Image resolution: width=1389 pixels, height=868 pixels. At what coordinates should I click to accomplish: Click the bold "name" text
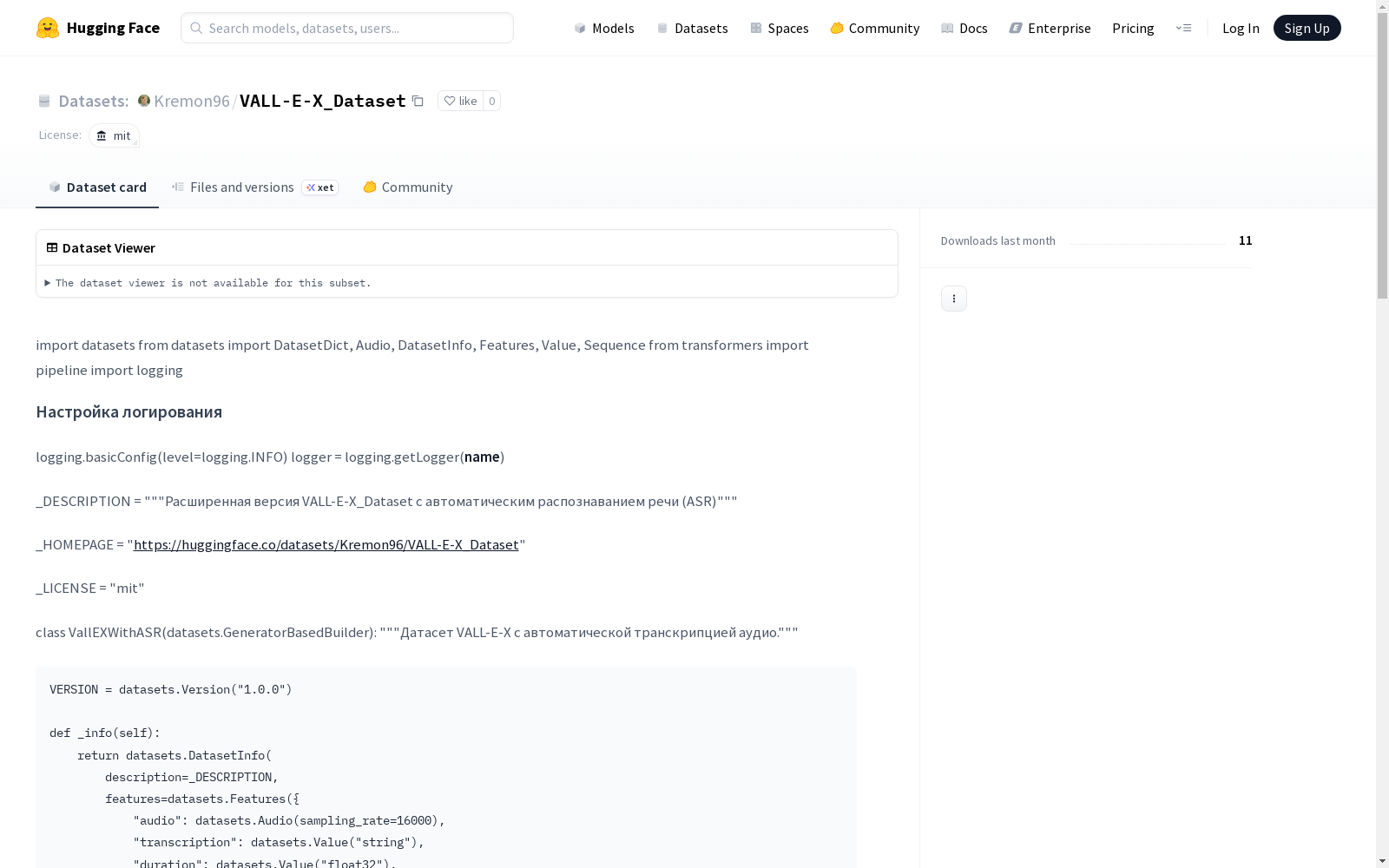pyautogui.click(x=482, y=457)
